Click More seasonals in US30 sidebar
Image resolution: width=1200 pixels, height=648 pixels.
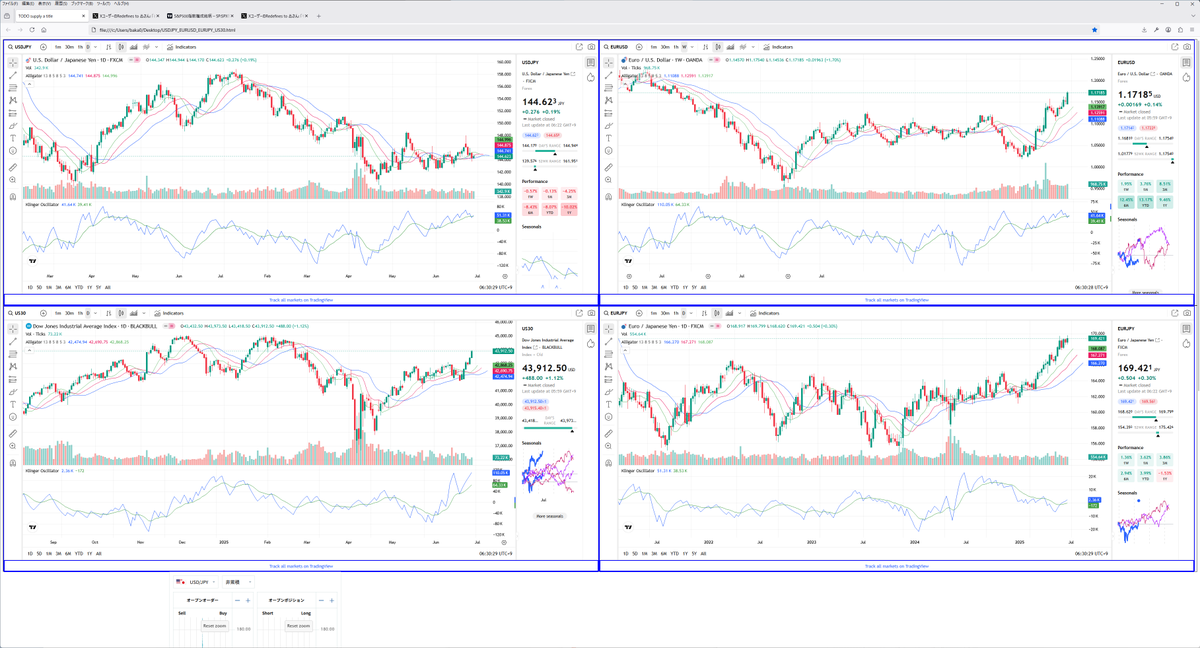point(550,516)
